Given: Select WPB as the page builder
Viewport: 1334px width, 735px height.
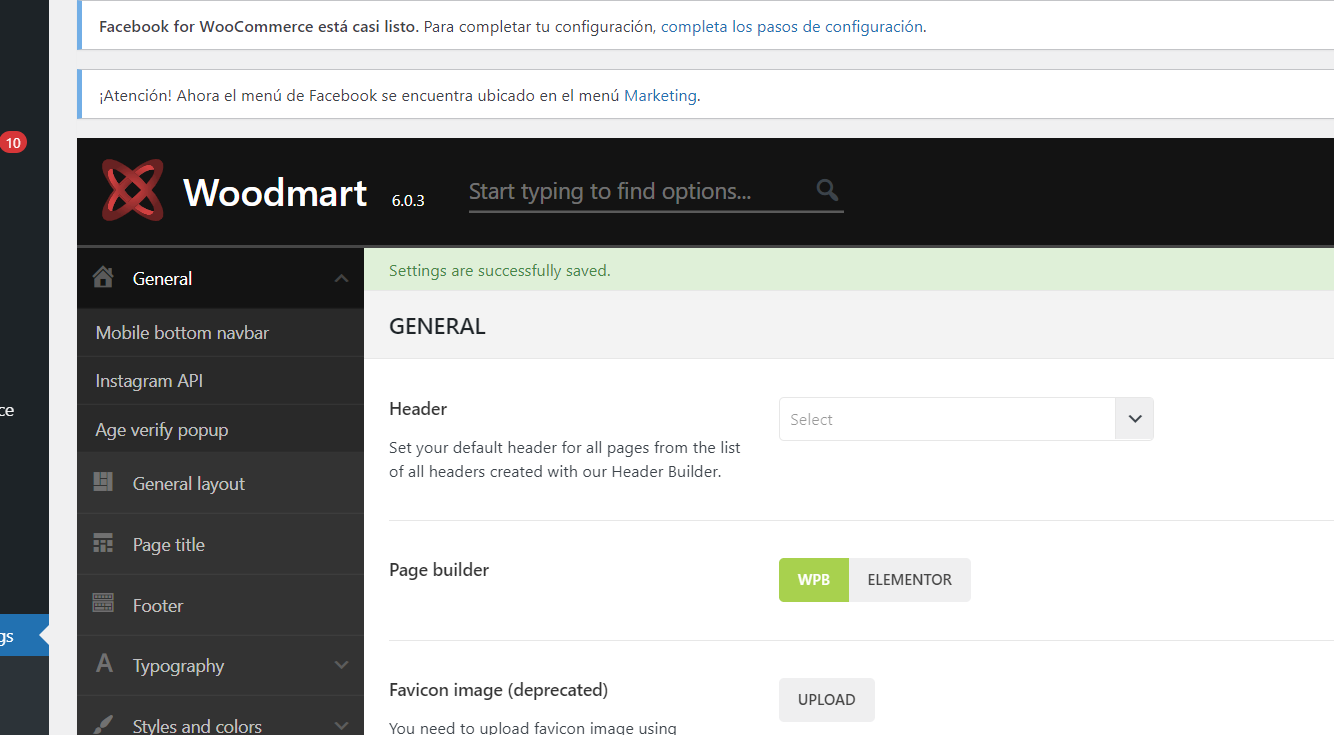Looking at the screenshot, I should (814, 580).
